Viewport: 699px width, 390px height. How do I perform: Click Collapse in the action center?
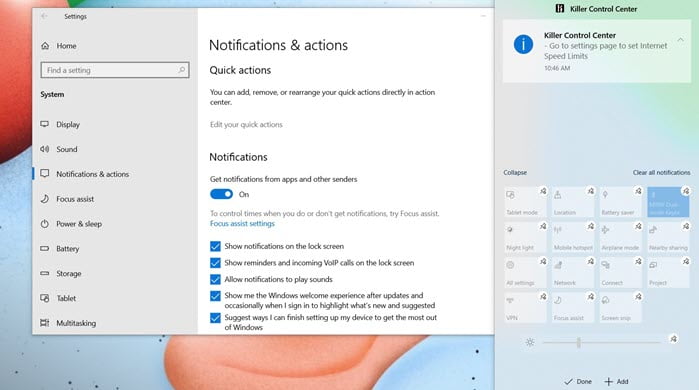click(x=515, y=172)
